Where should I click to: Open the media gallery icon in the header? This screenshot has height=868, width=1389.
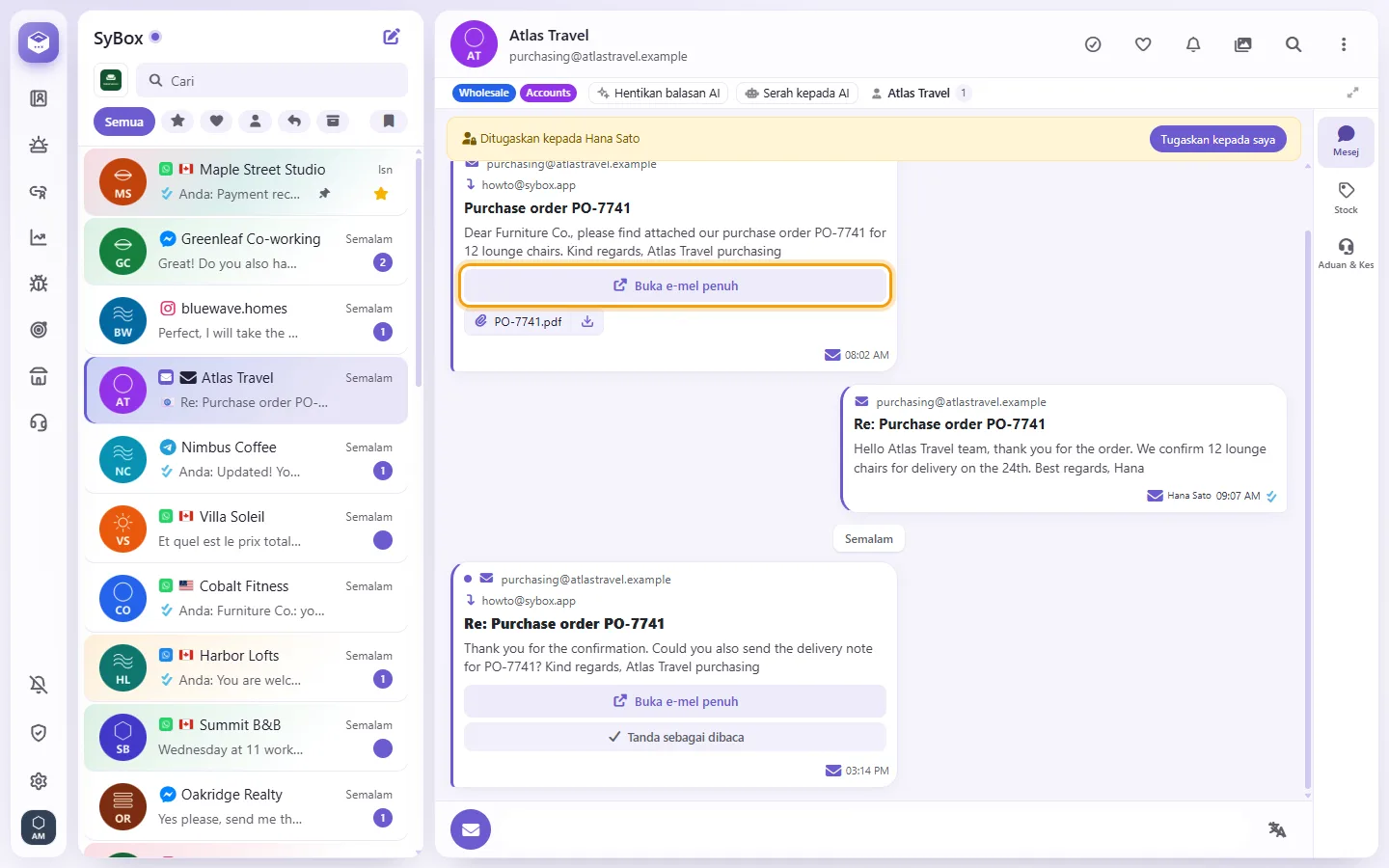click(1243, 44)
